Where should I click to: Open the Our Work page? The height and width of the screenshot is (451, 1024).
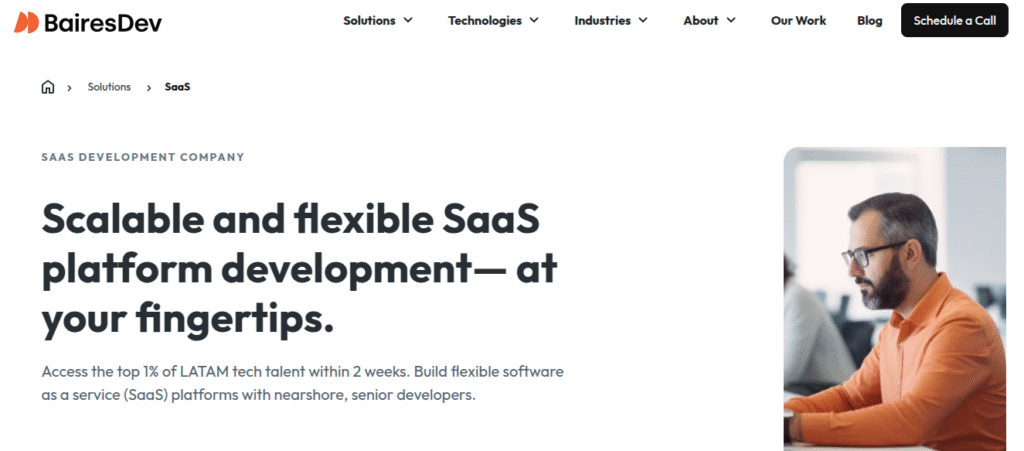pos(798,20)
